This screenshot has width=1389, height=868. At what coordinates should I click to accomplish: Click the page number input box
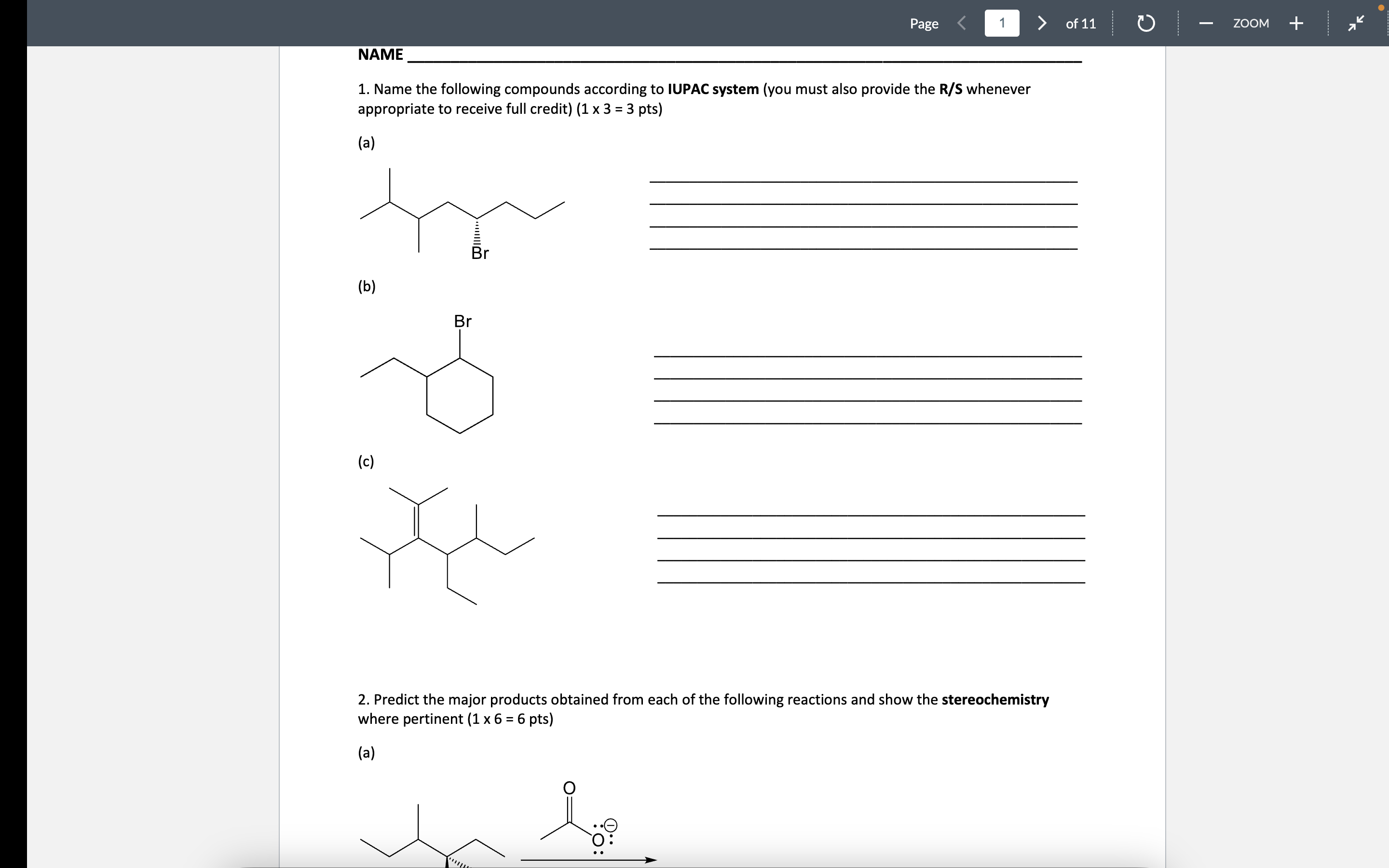[x=1002, y=23]
